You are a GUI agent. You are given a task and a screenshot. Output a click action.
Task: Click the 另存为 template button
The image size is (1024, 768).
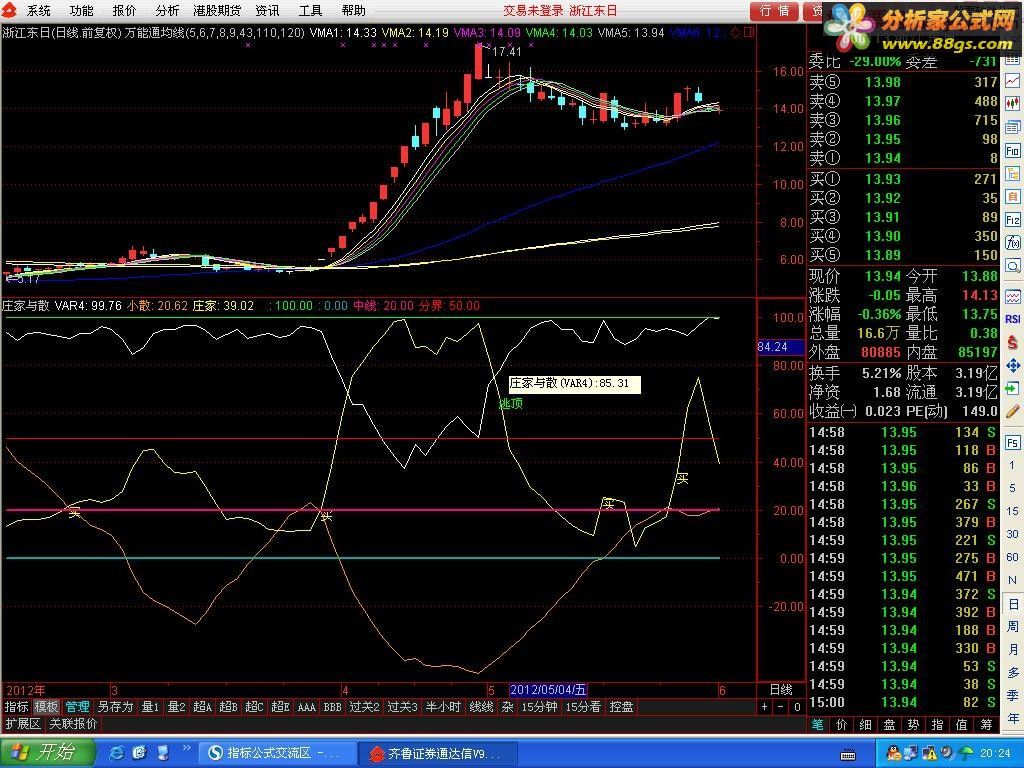click(115, 707)
